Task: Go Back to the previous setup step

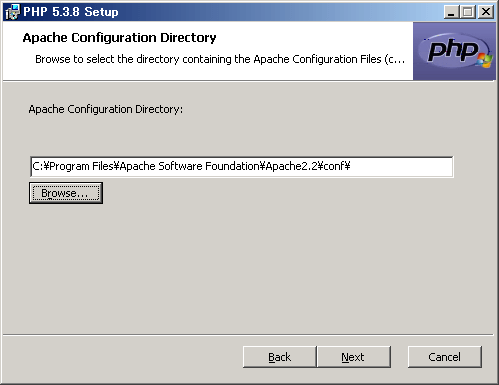Action: (280, 357)
